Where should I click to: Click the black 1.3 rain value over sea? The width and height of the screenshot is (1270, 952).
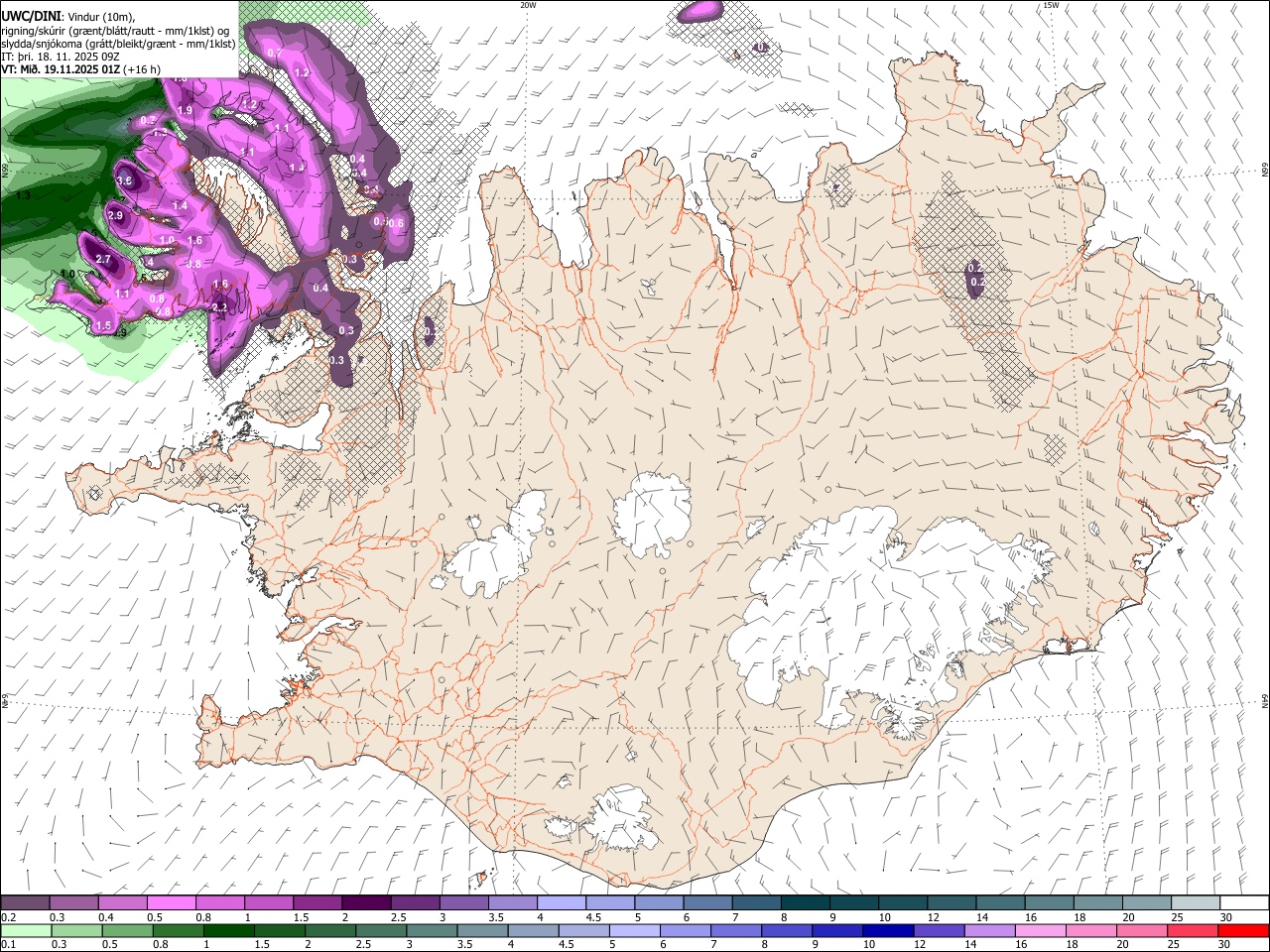tap(24, 196)
